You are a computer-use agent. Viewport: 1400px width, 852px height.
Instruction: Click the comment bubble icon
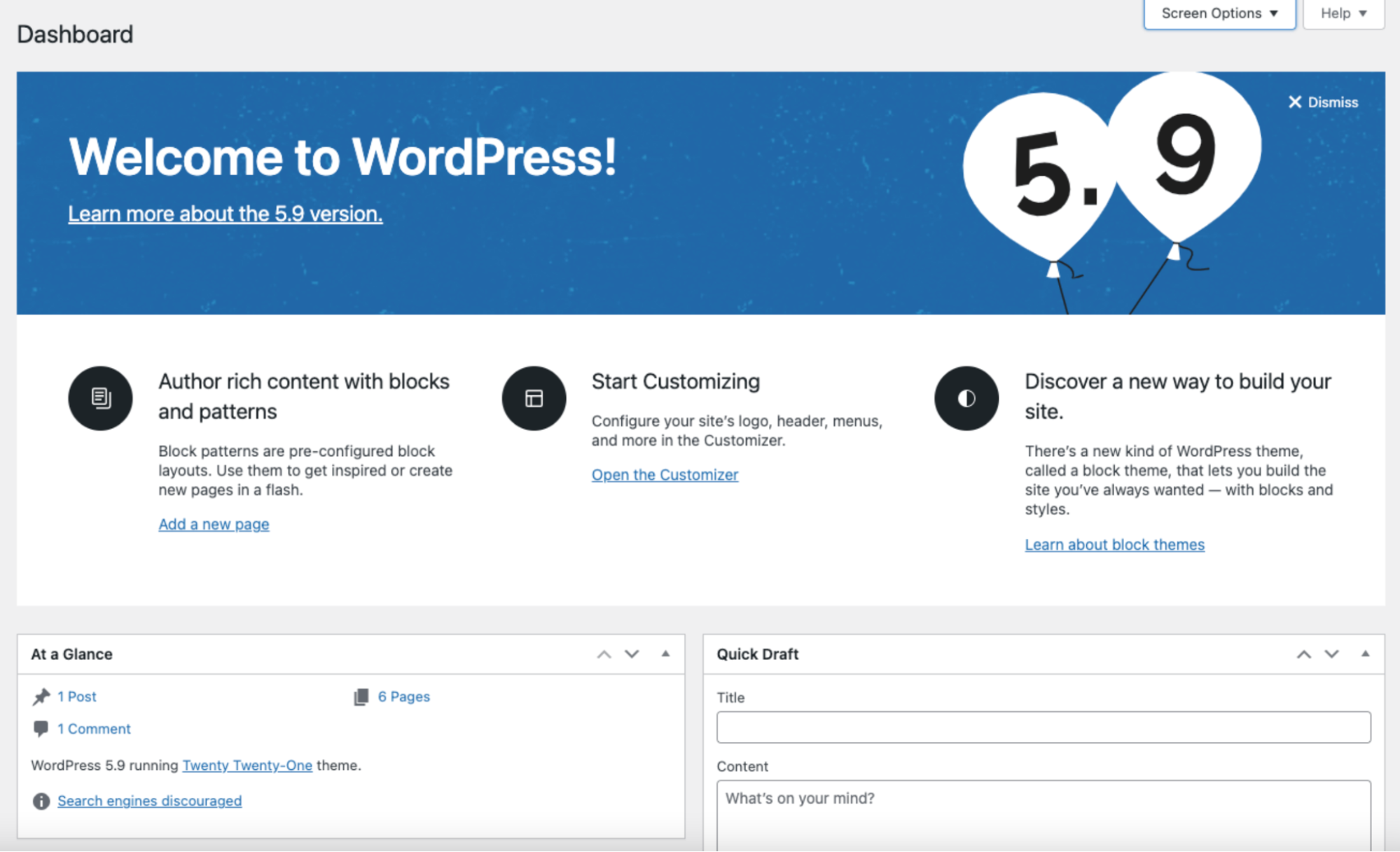pos(41,729)
